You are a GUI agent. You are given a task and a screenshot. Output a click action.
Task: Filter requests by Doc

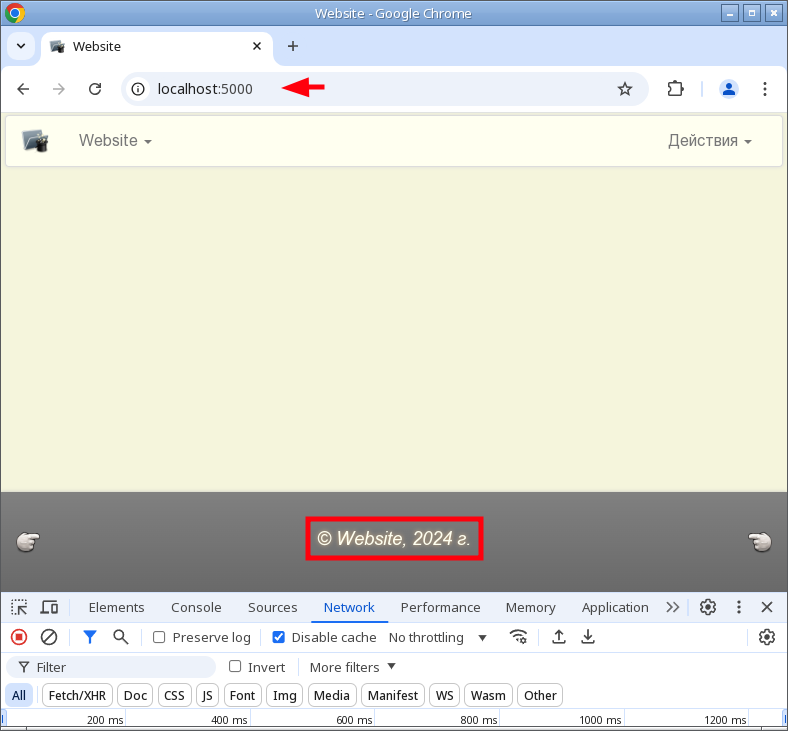pyautogui.click(x=135, y=695)
